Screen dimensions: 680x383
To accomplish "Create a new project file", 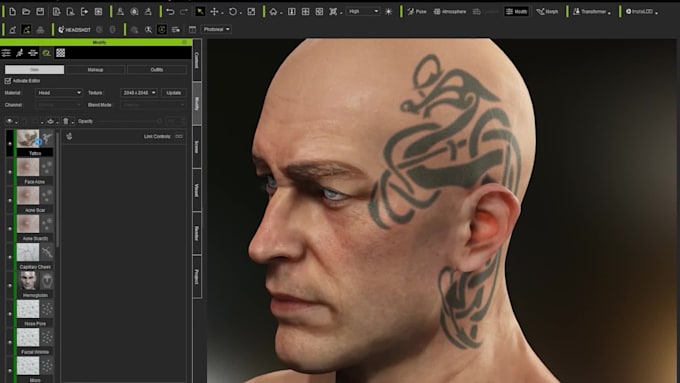I will [x=13, y=12].
